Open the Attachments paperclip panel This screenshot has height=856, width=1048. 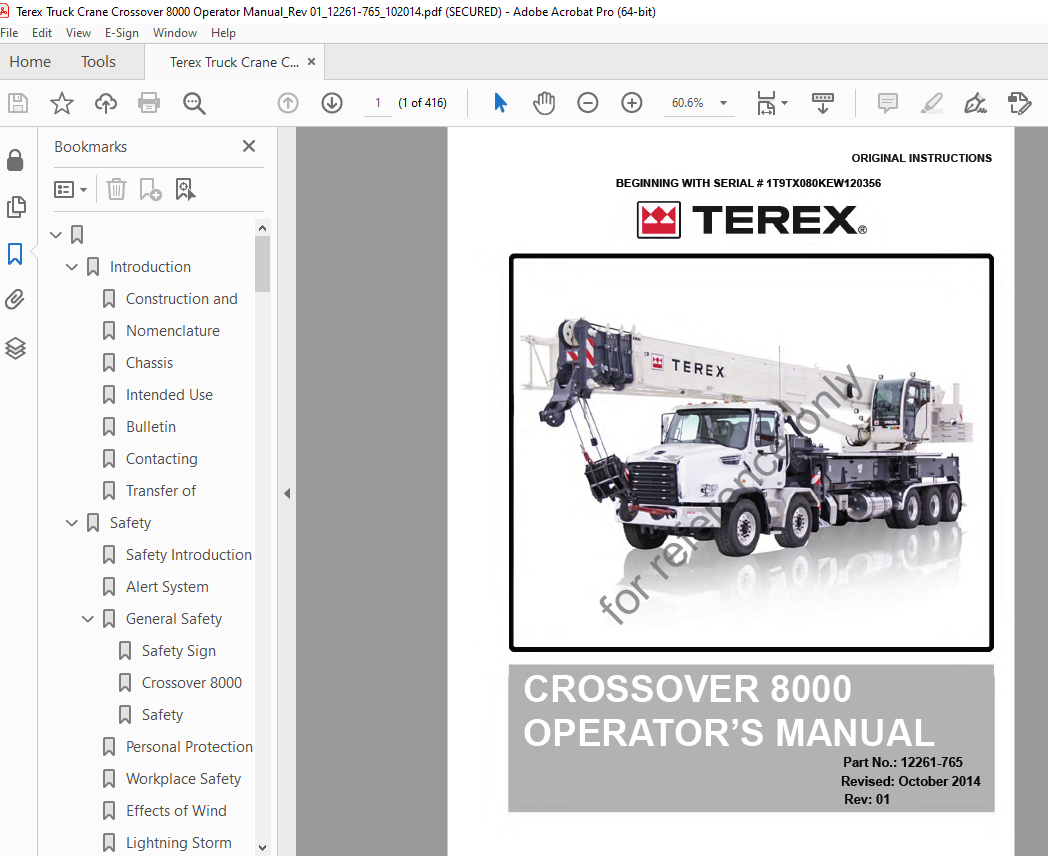pos(15,299)
